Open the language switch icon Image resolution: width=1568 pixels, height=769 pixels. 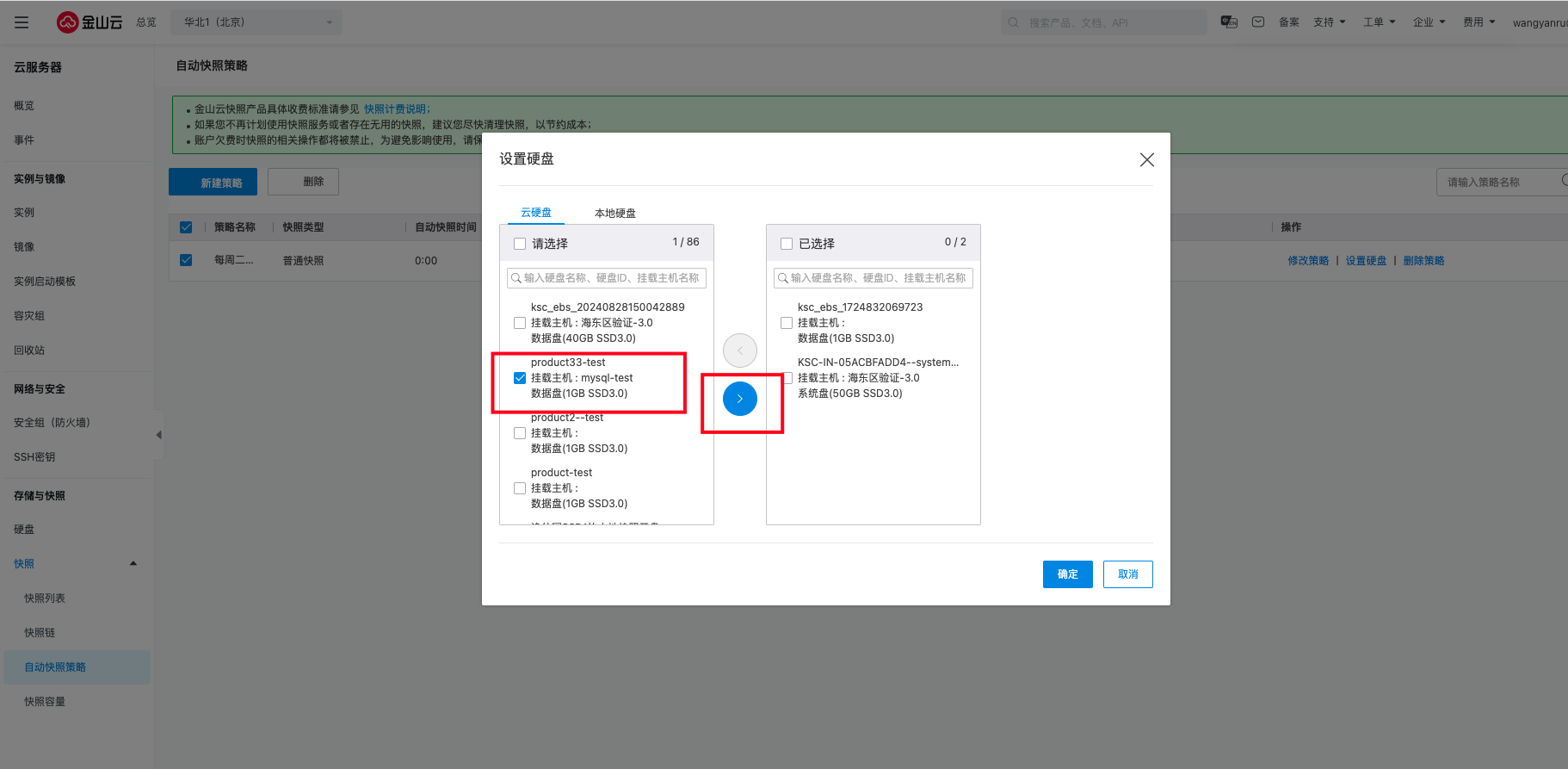pos(1229,22)
